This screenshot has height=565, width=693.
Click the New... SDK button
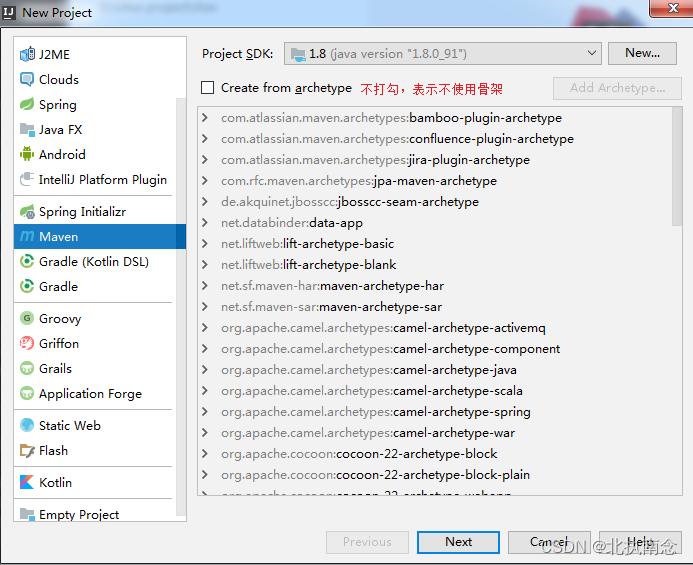point(642,53)
